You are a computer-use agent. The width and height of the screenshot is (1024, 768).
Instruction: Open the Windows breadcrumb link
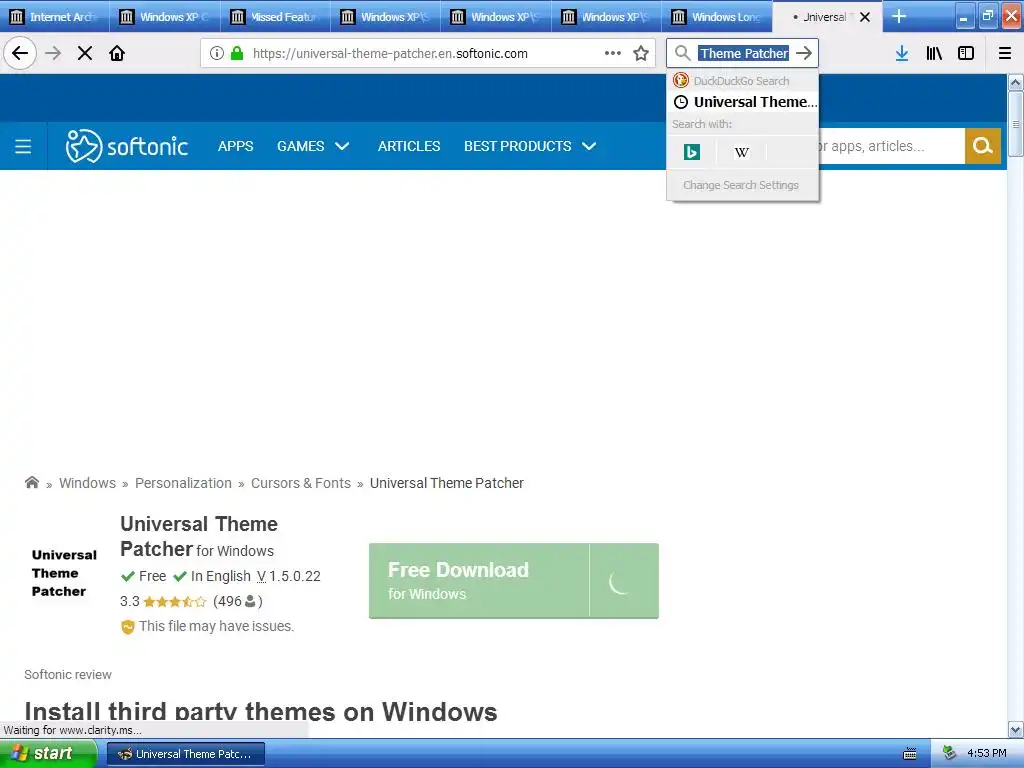coord(88,483)
